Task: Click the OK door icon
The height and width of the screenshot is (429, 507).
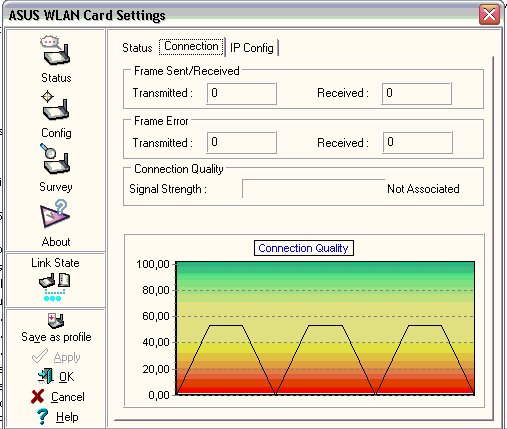Action: (x=46, y=376)
